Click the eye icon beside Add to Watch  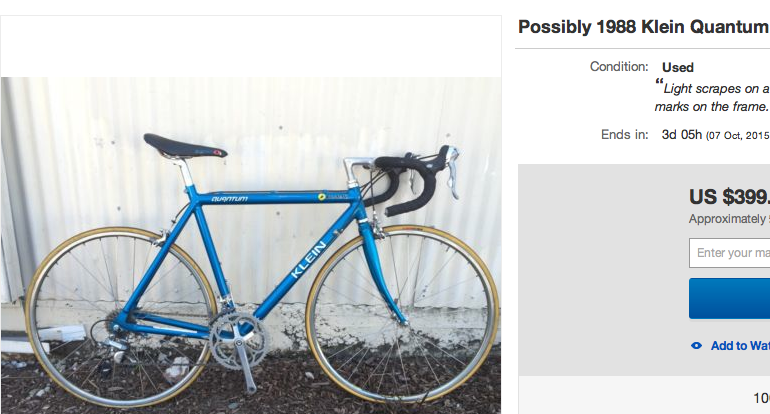pos(696,346)
